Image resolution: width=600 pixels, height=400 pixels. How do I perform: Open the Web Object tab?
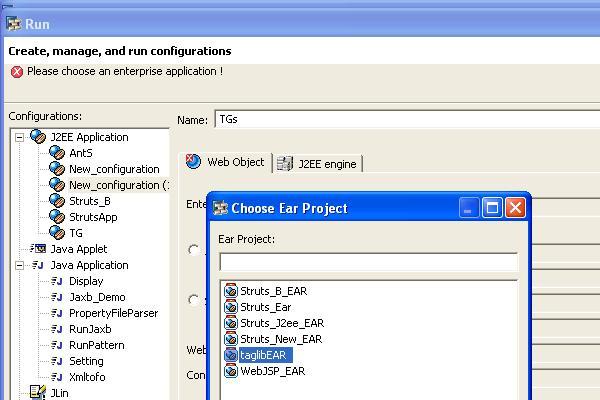(x=226, y=162)
